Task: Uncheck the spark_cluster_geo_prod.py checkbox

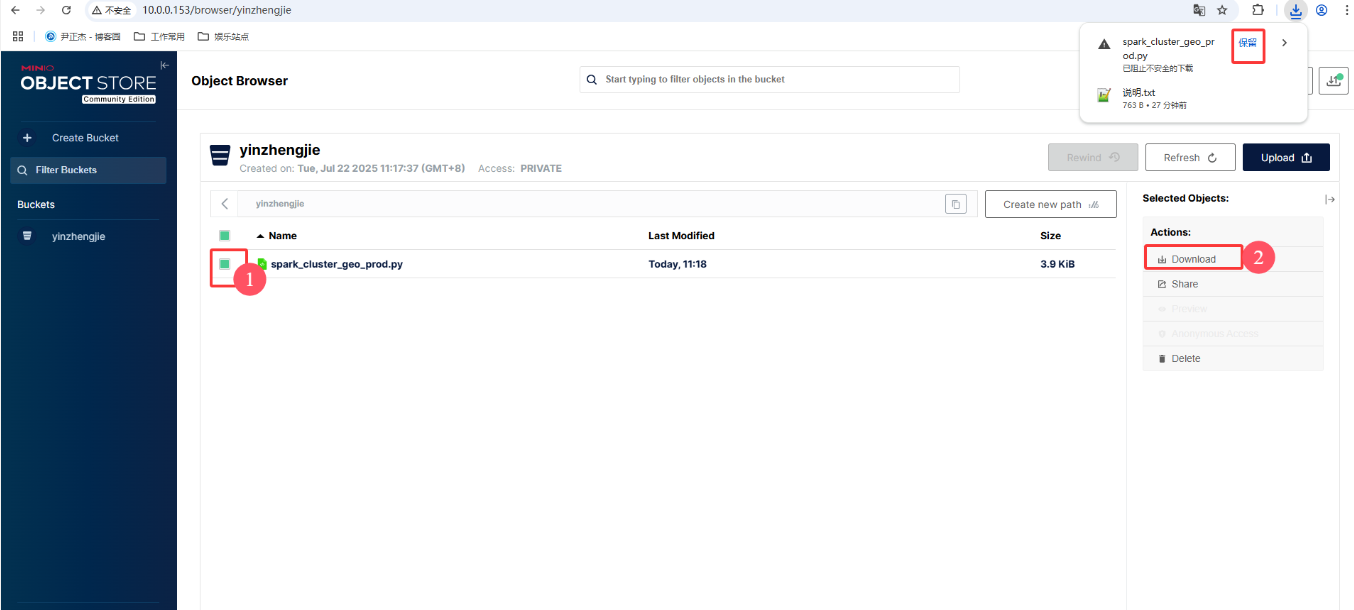Action: [x=225, y=264]
